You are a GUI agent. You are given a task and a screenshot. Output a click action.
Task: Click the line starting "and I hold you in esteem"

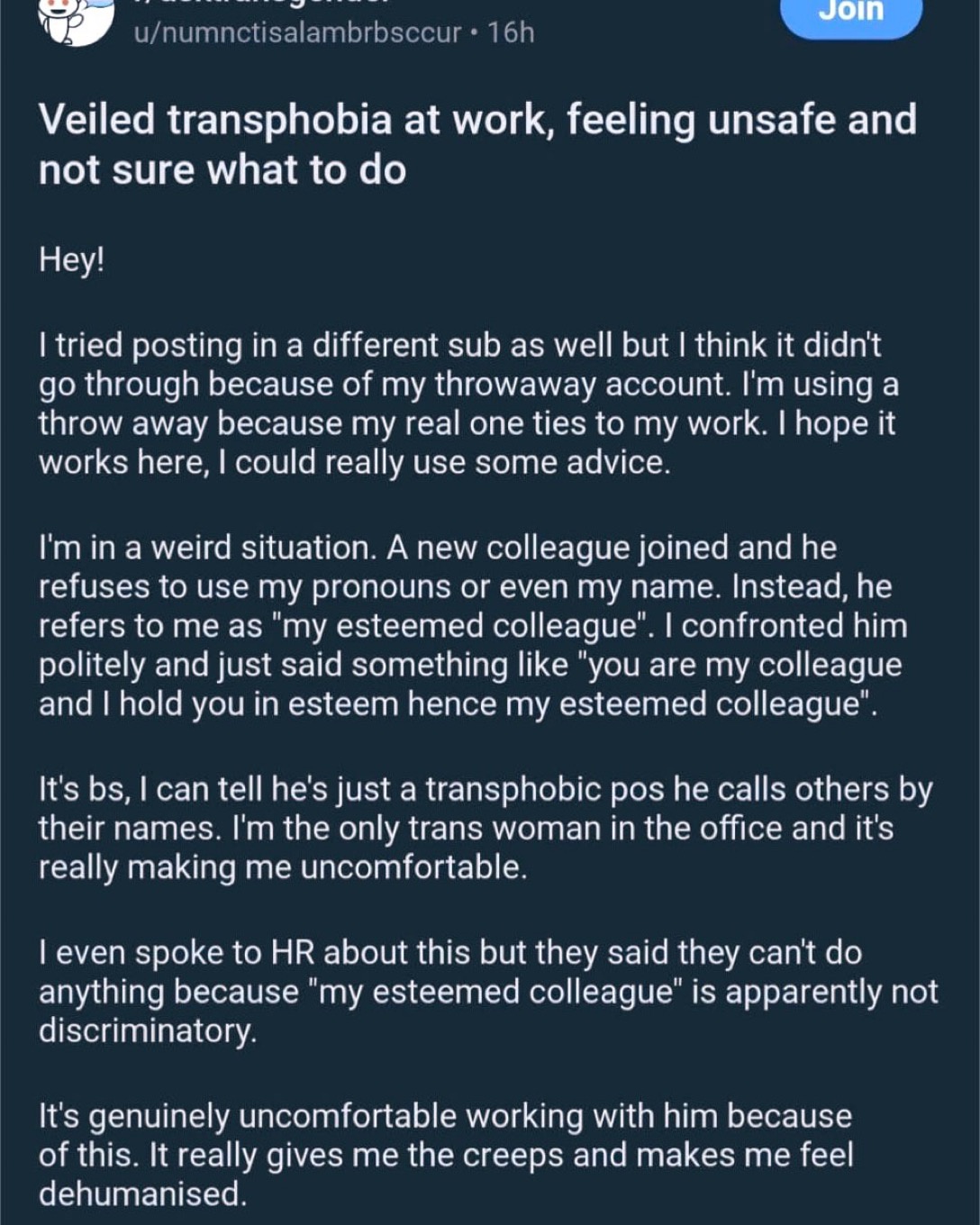(x=458, y=703)
